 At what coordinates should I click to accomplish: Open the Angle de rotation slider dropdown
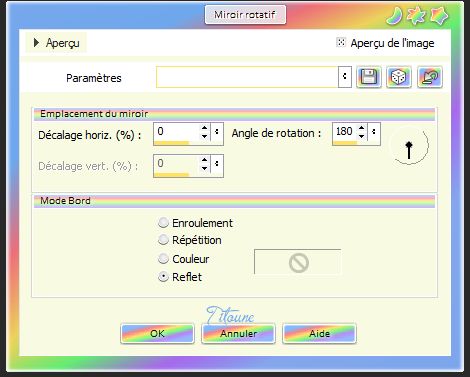[x=374, y=132]
